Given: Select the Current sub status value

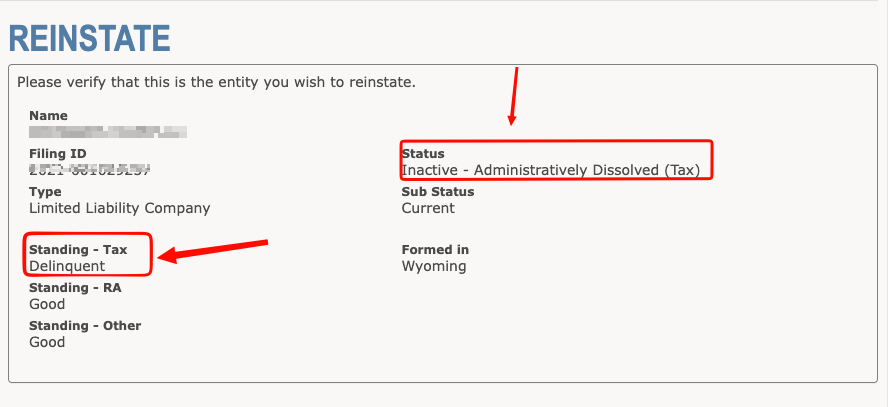Looking at the screenshot, I should pos(428,208).
